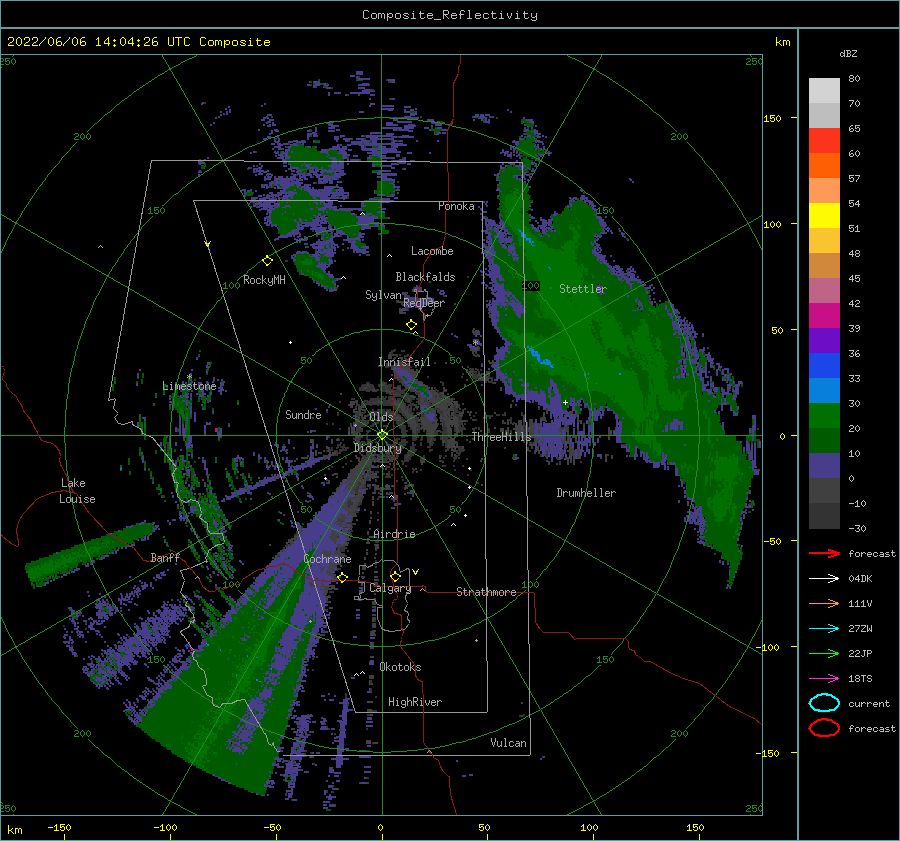This screenshot has width=900, height=841.
Task: Click the Okotoks city label
Action: (400, 667)
